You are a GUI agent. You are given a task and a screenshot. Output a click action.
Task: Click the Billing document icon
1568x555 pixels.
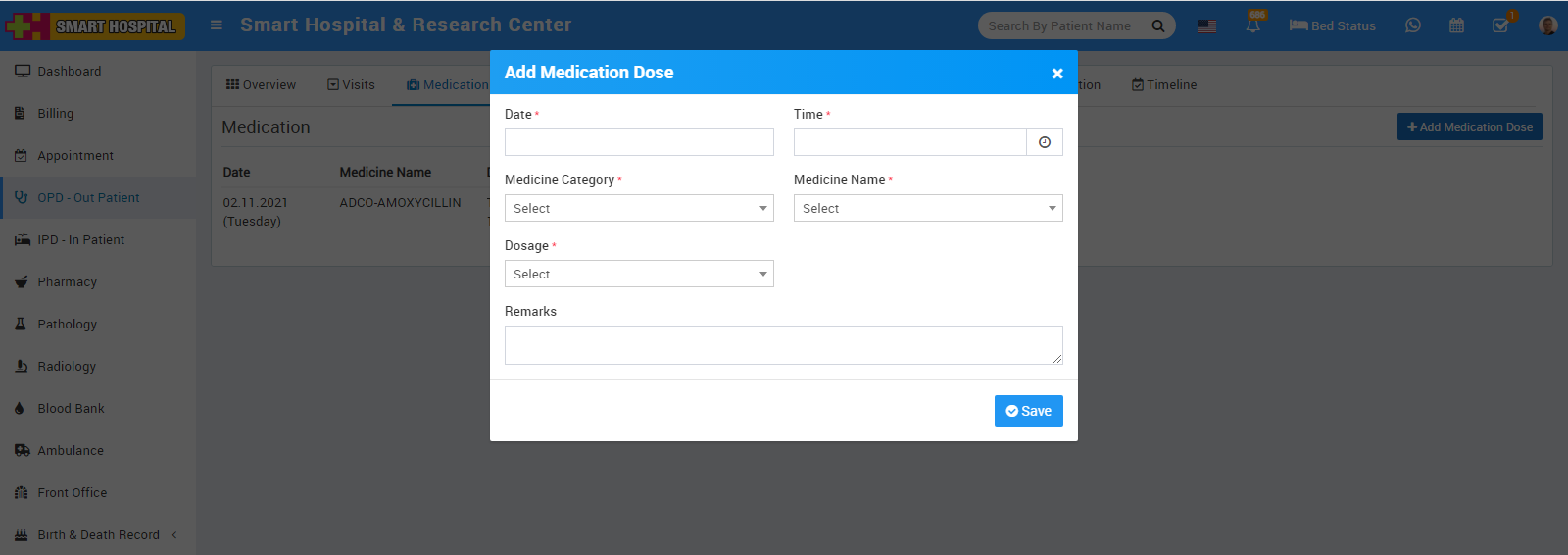tap(20, 114)
